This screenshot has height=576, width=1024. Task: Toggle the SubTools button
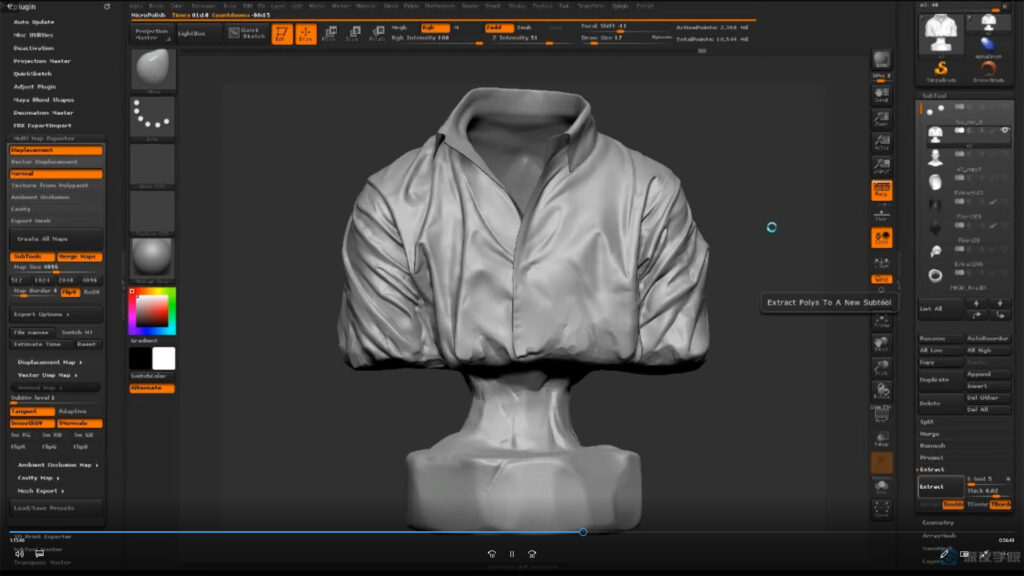(32, 257)
